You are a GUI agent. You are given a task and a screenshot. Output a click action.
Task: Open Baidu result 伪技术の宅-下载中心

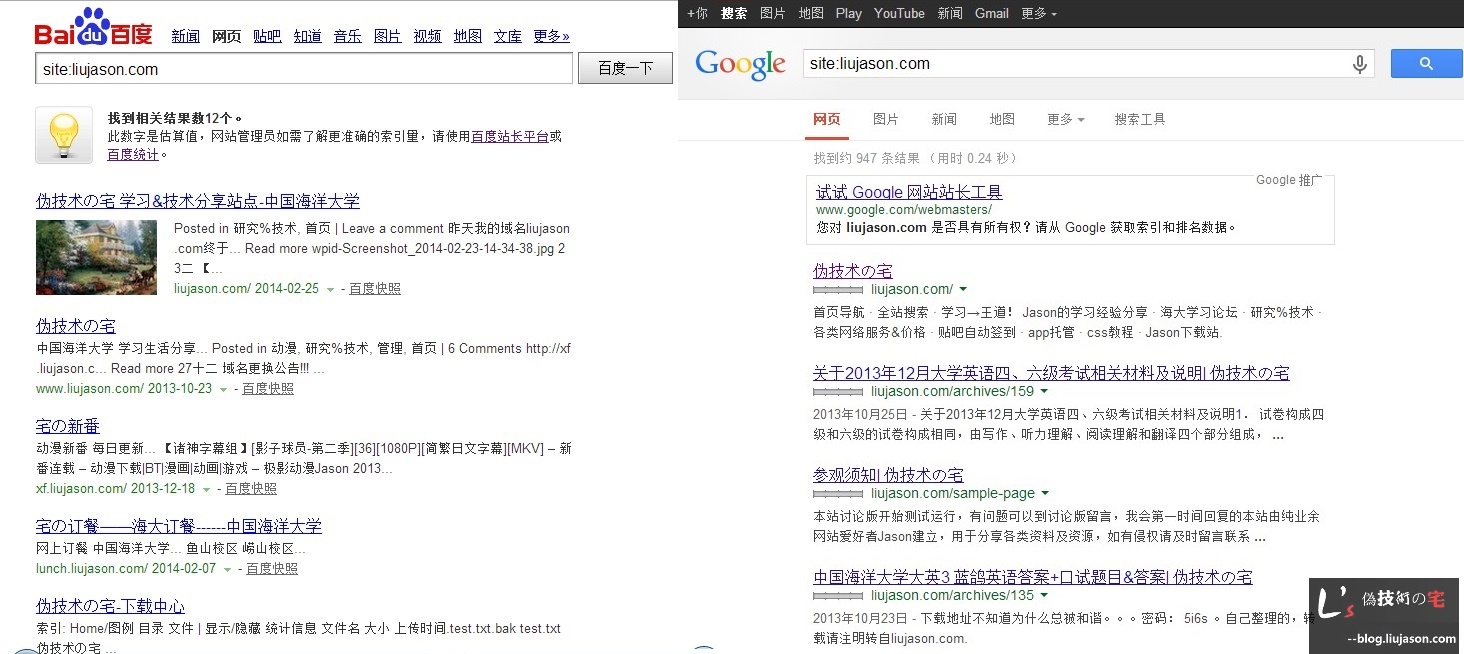coord(110,606)
